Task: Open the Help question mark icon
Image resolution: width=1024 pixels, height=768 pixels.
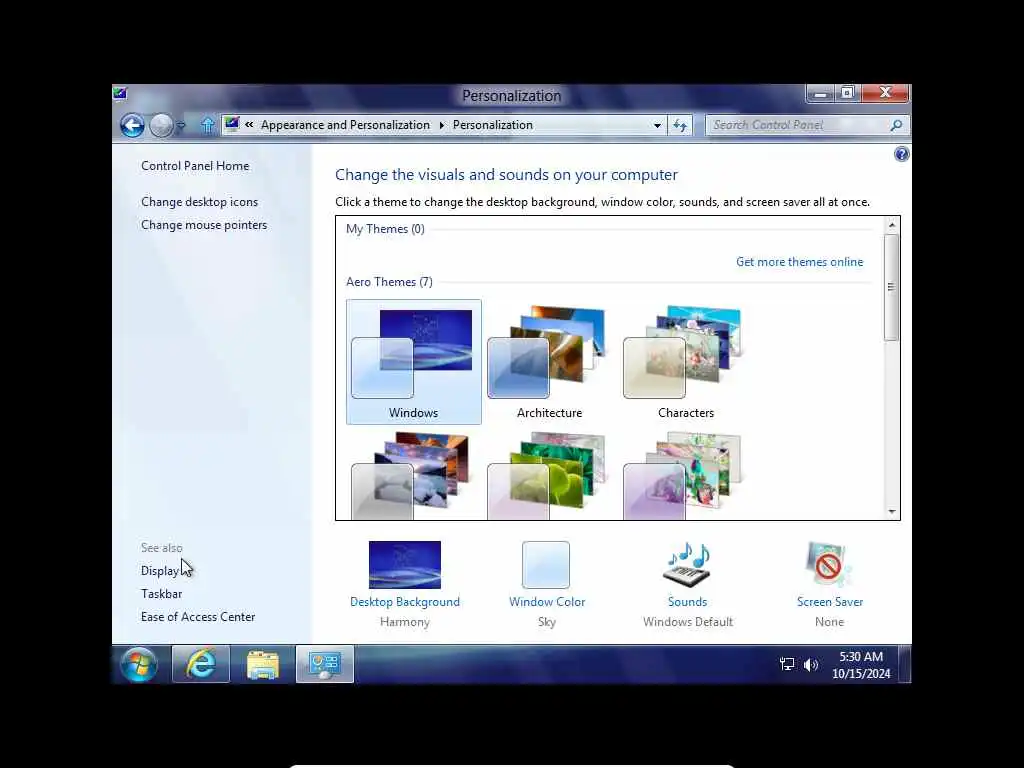Action: coord(901,154)
